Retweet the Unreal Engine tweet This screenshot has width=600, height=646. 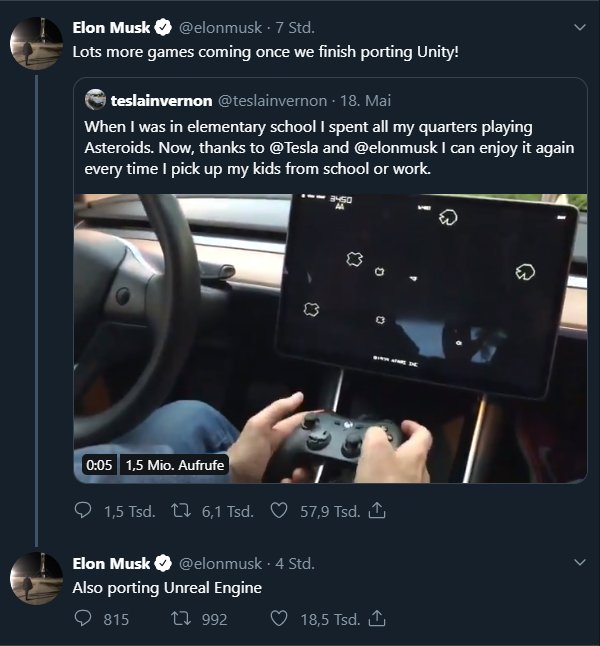pos(181,619)
